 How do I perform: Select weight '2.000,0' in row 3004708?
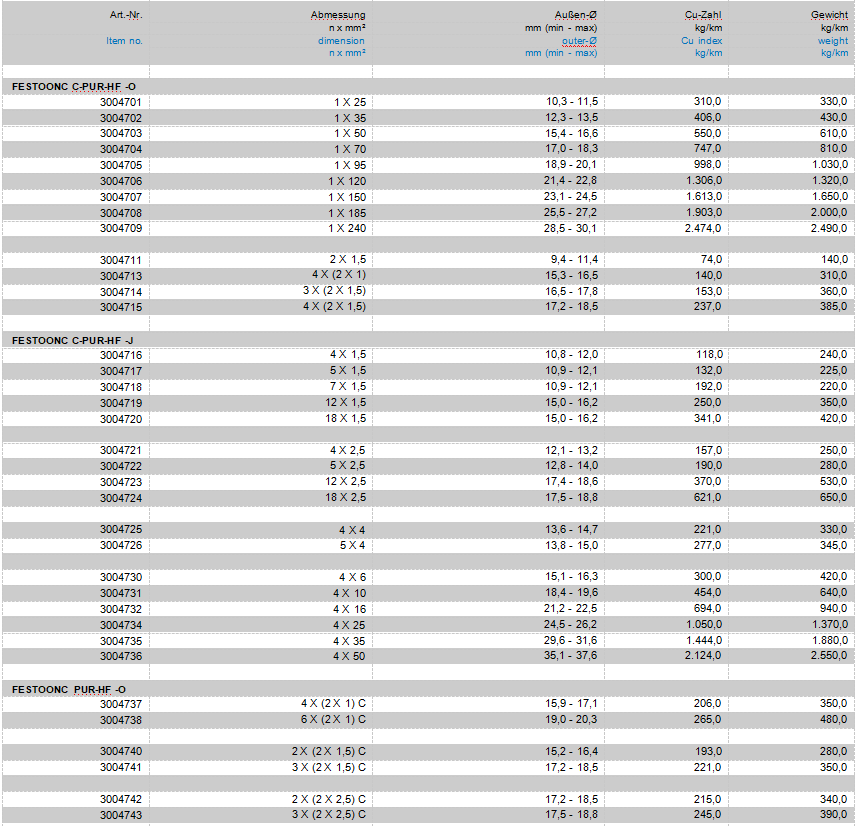(830, 212)
